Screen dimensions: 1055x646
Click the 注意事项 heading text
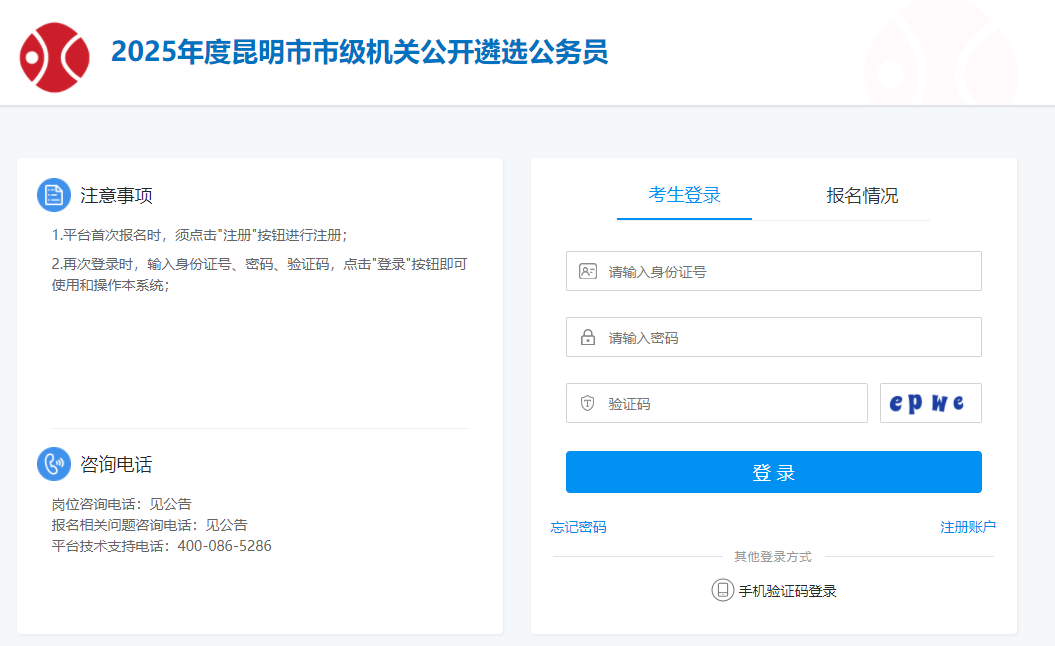pyautogui.click(x=116, y=196)
